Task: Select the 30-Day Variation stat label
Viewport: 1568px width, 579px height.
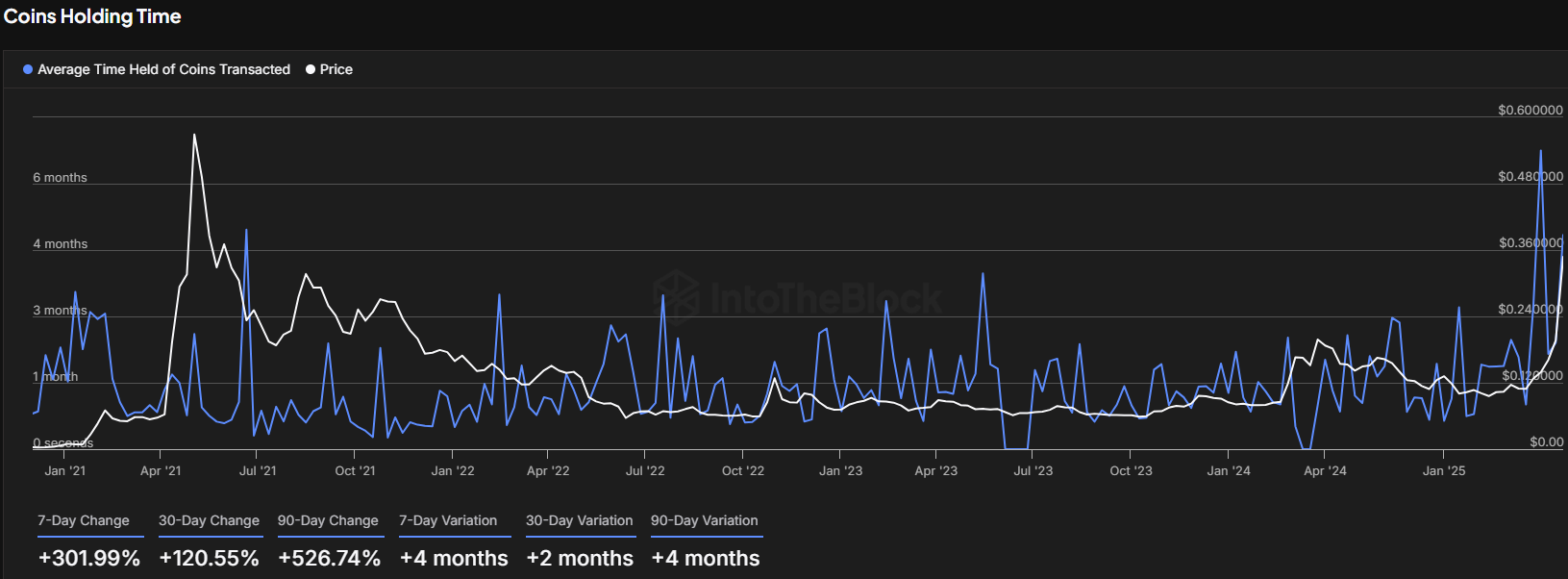Action: coord(580,520)
